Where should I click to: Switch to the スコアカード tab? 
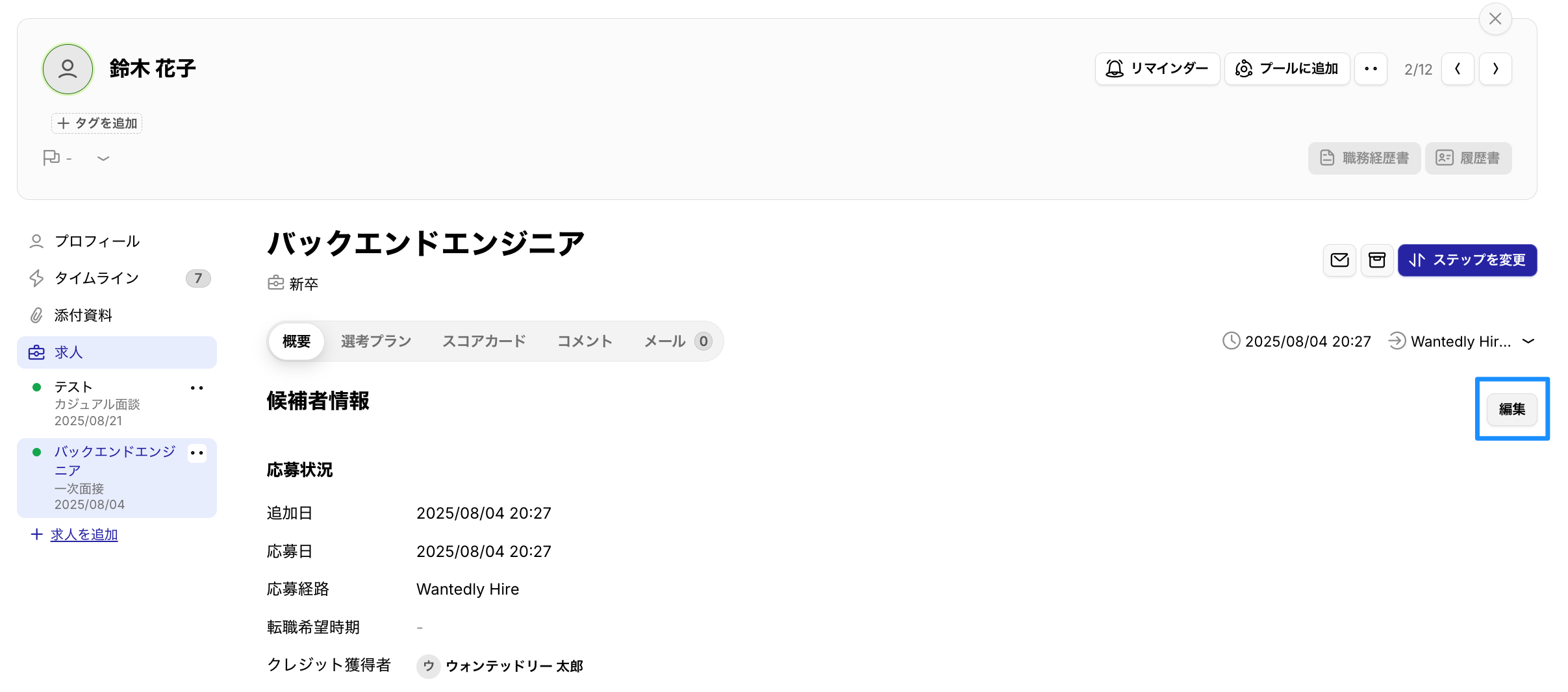[483, 341]
